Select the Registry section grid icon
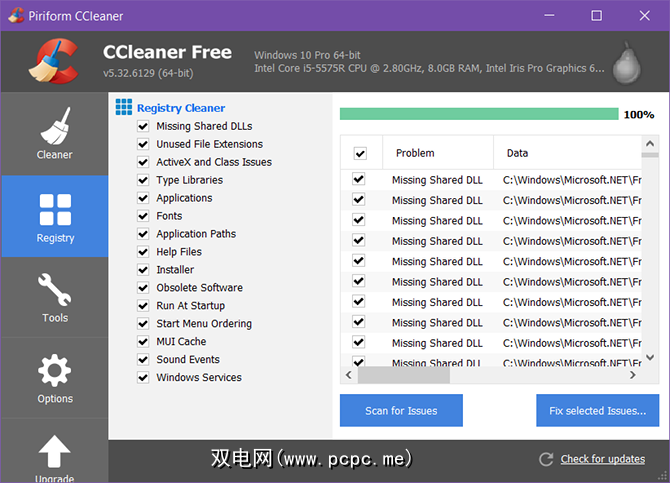This screenshot has width=670, height=483. pos(55,209)
